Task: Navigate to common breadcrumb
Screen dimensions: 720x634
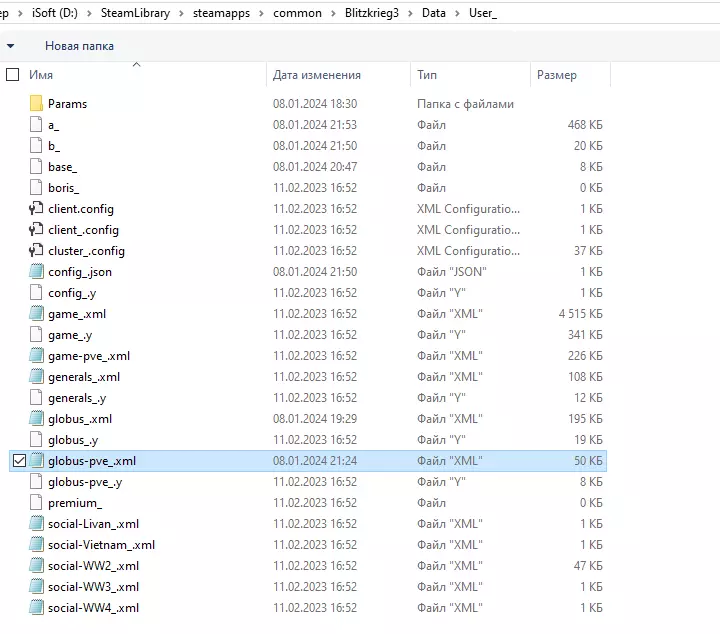Action: pyautogui.click(x=297, y=13)
